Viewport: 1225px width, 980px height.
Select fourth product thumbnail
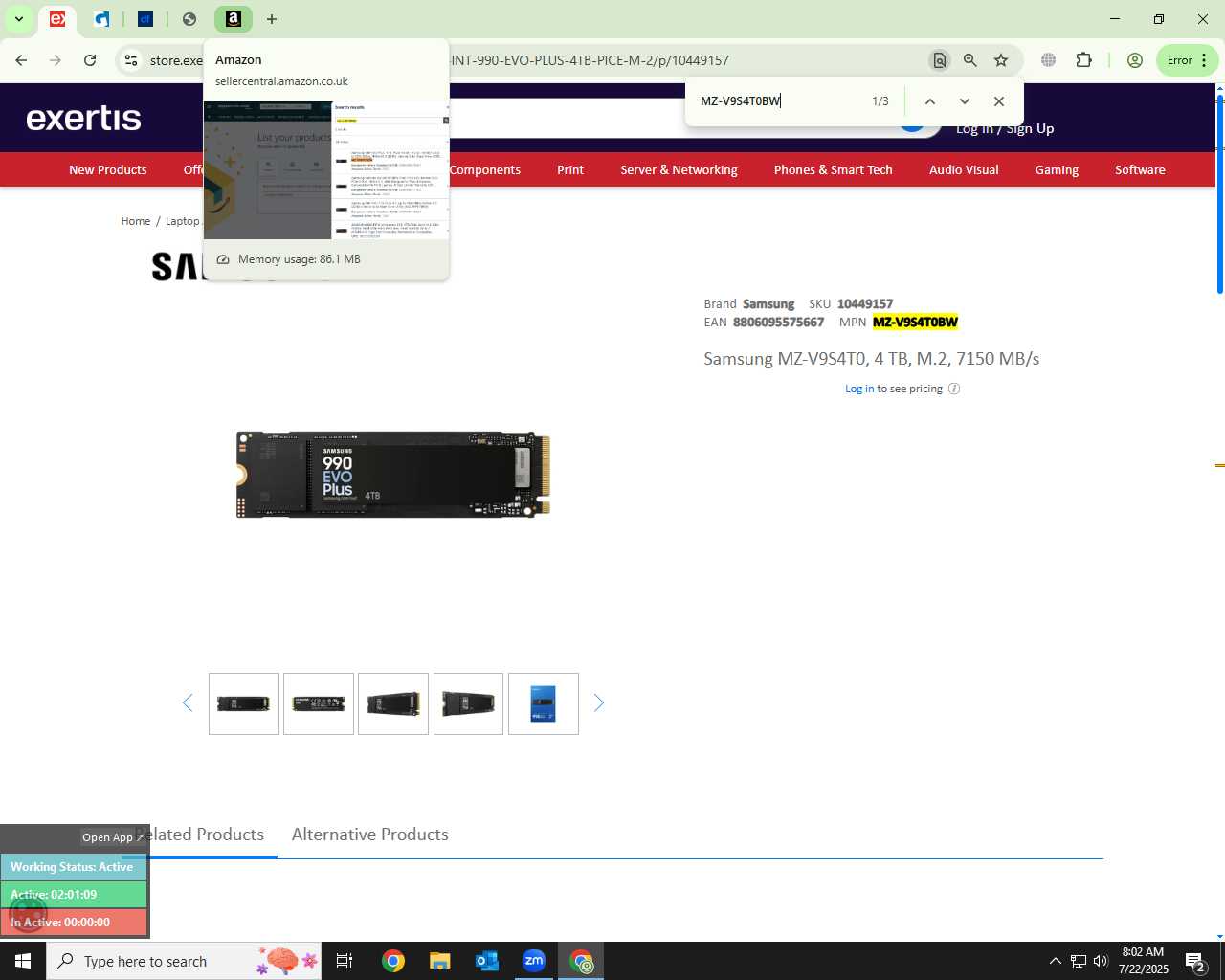pos(468,703)
